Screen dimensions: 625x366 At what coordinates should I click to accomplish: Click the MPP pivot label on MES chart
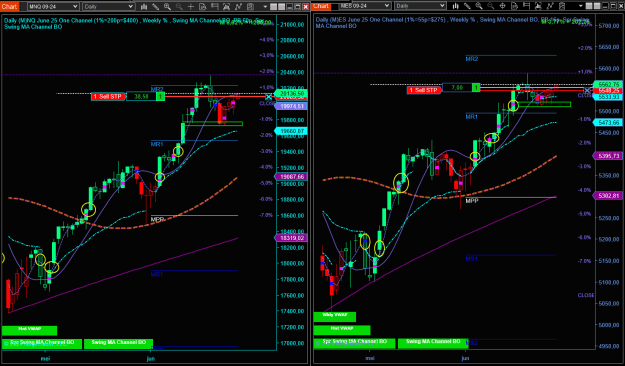[x=472, y=201]
